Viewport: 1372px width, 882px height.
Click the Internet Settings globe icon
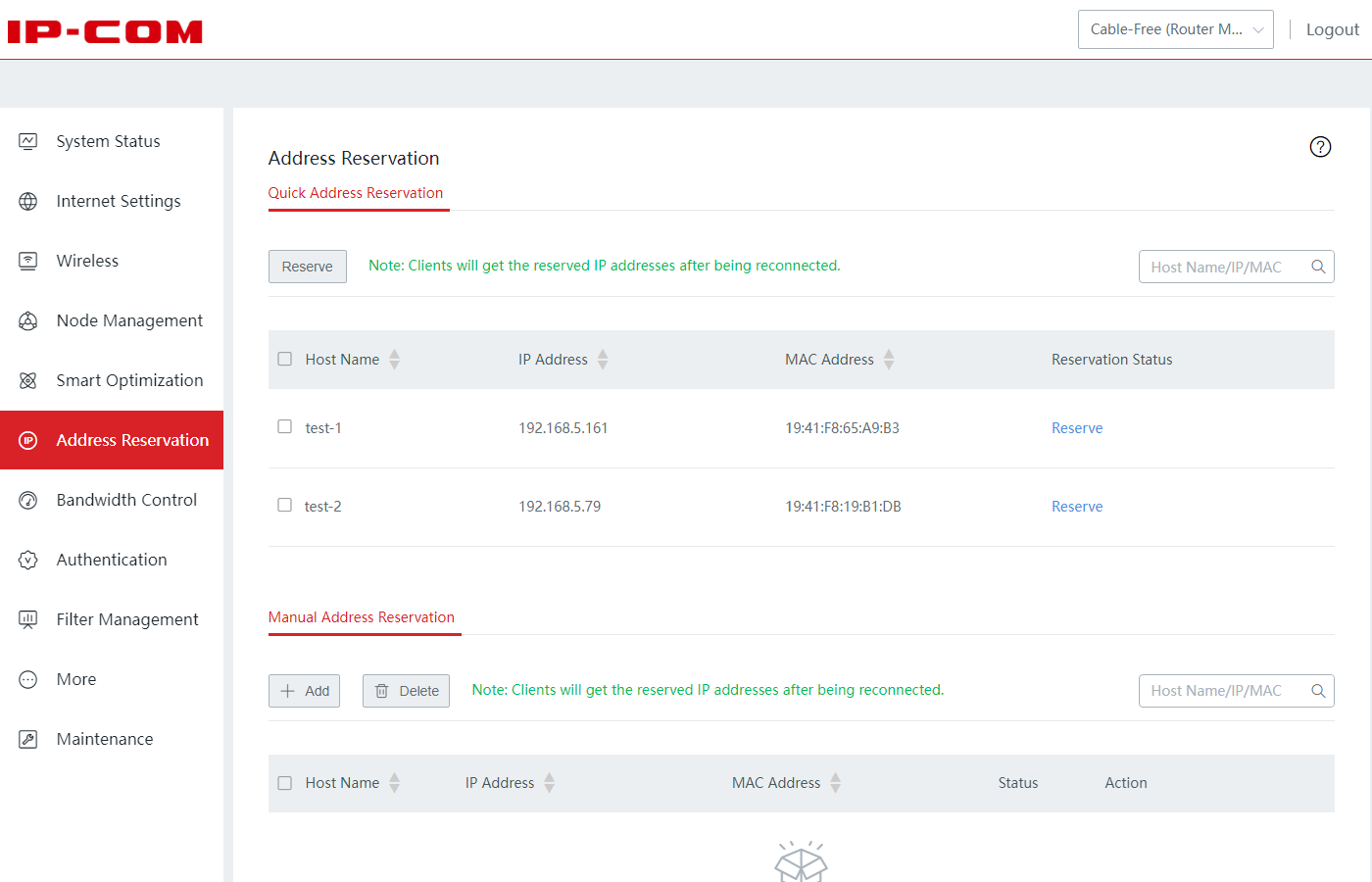click(x=28, y=201)
